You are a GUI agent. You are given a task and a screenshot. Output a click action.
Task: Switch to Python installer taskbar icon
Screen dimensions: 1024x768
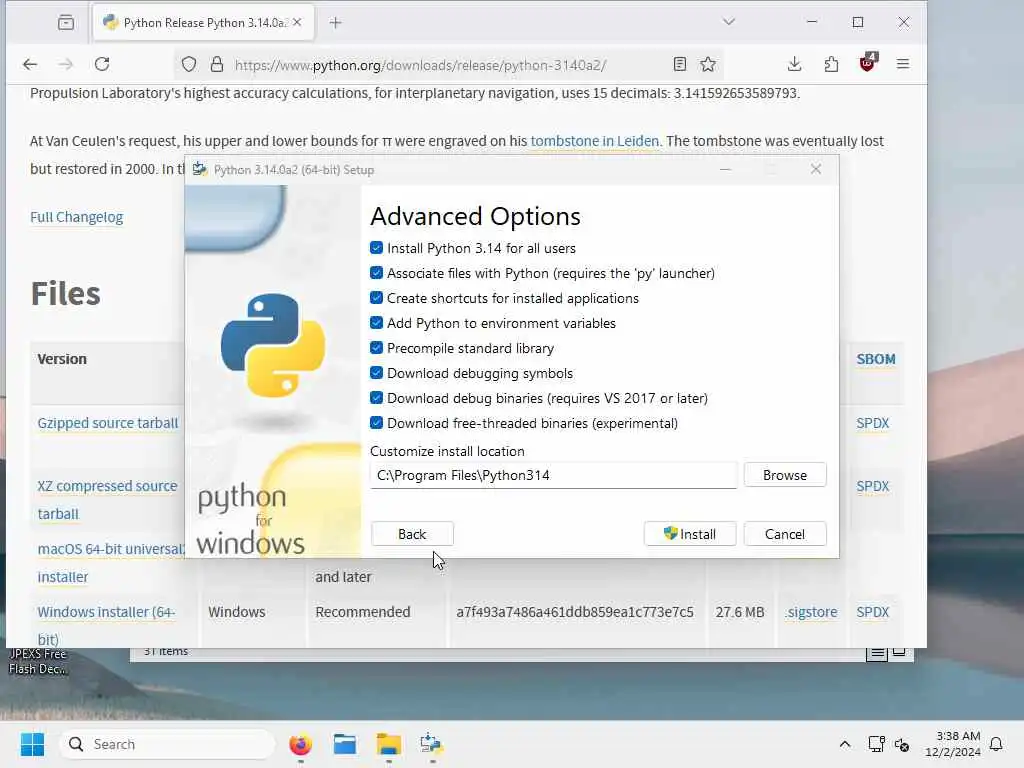click(x=432, y=744)
